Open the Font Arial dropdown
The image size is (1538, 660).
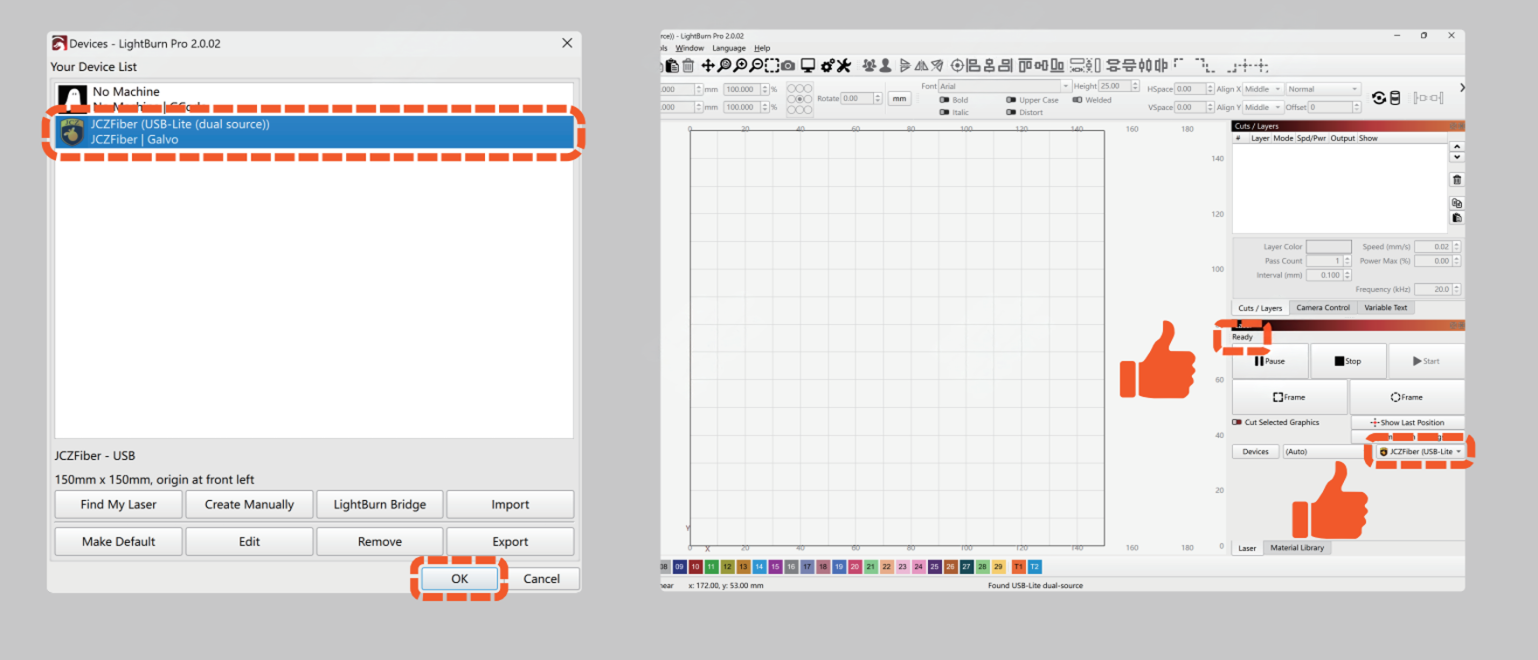click(1005, 86)
